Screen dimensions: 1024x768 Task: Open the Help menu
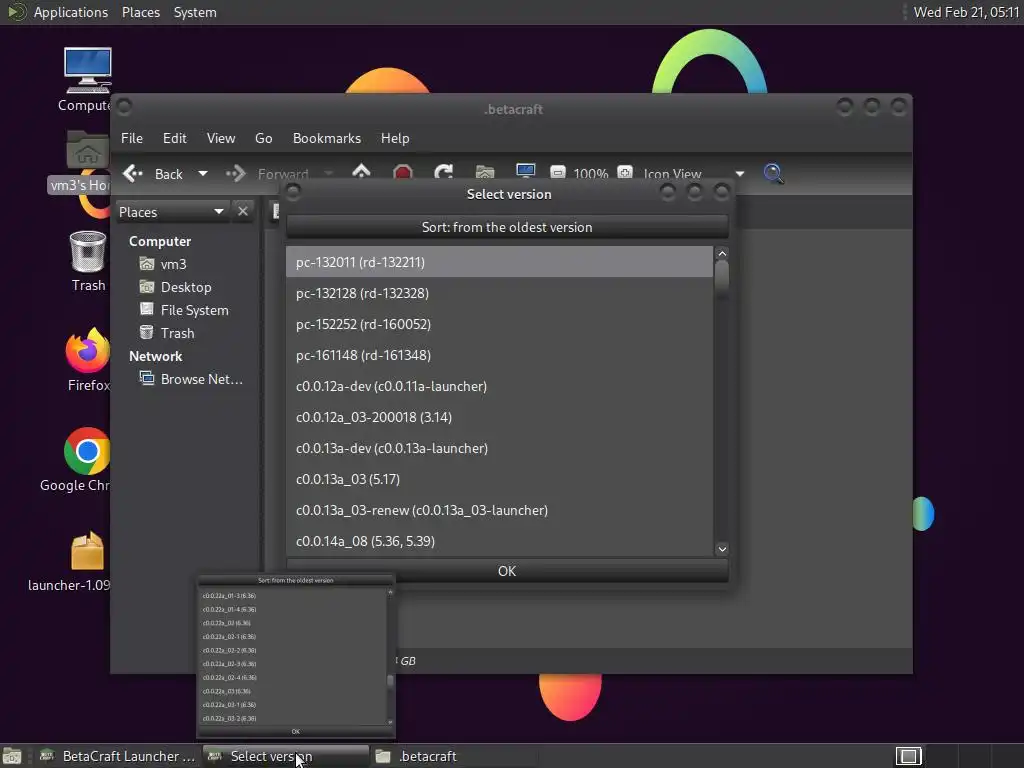tap(395, 138)
